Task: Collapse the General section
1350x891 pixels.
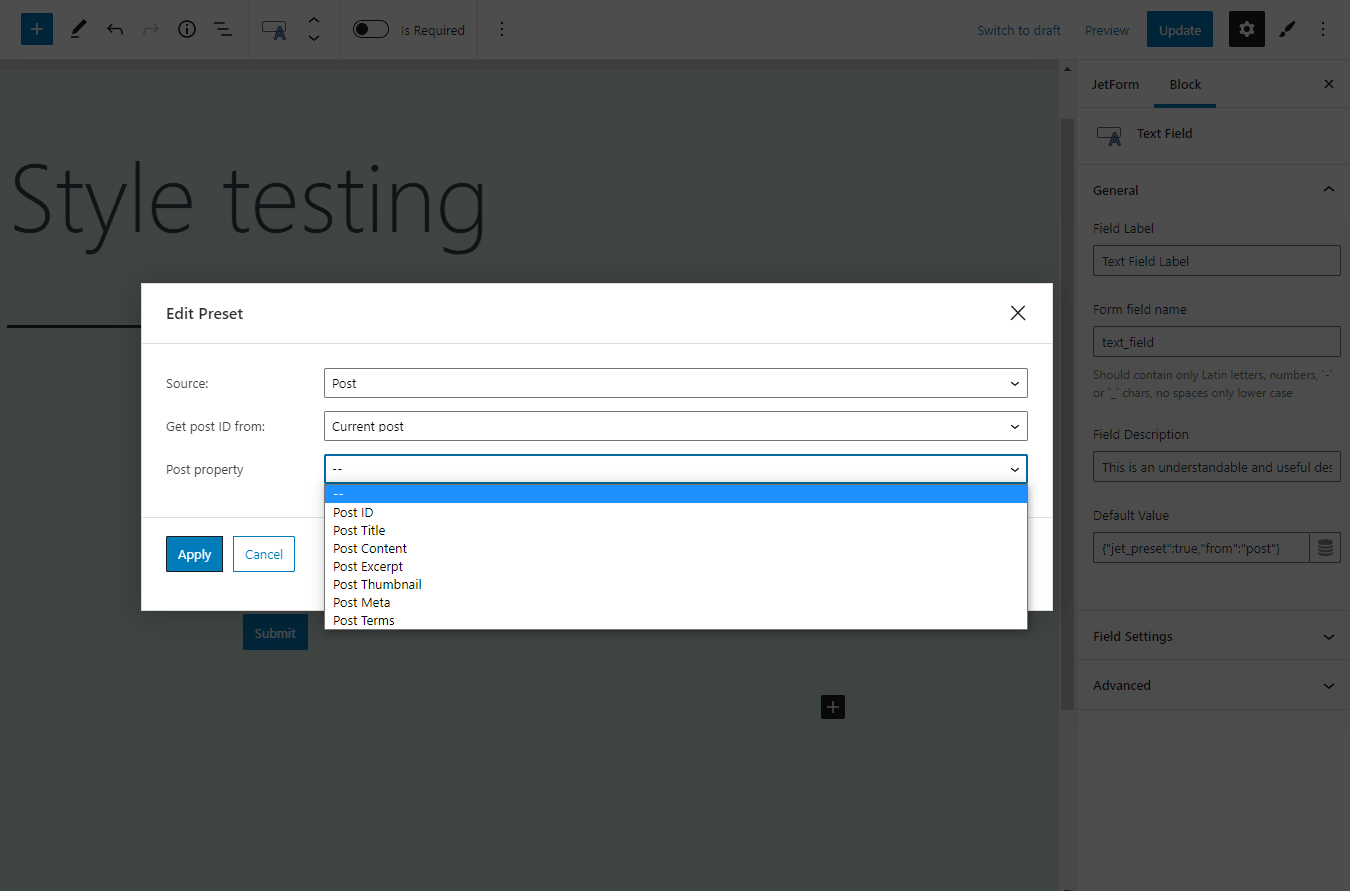Action: point(1329,189)
